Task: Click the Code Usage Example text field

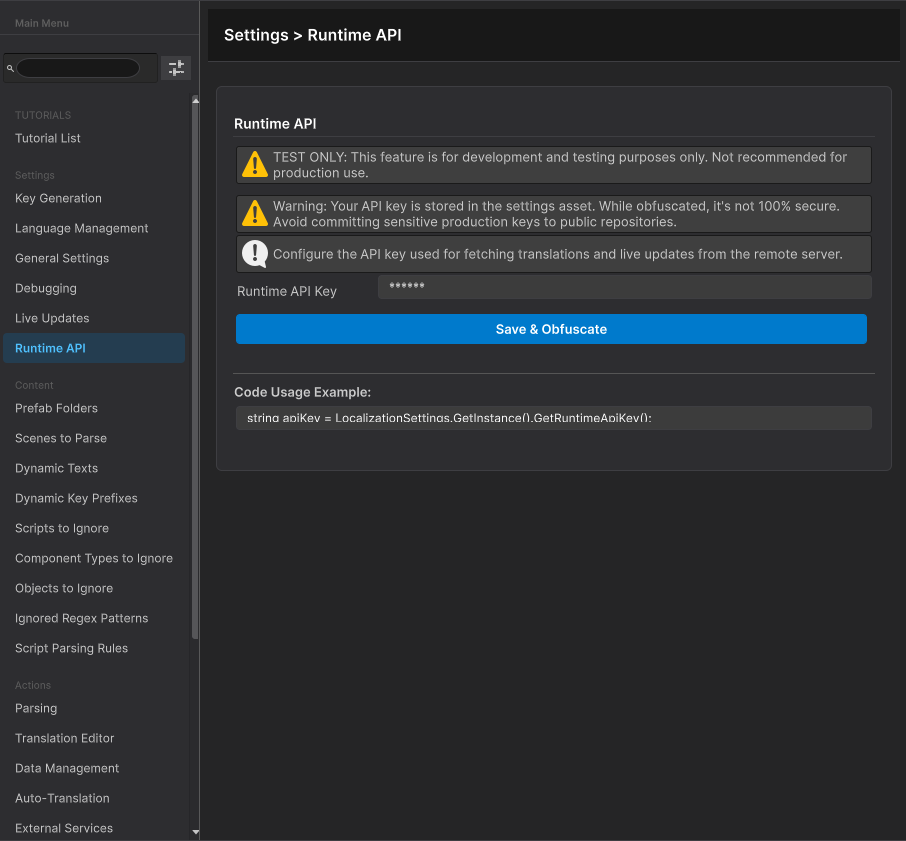Action: click(x=553, y=418)
